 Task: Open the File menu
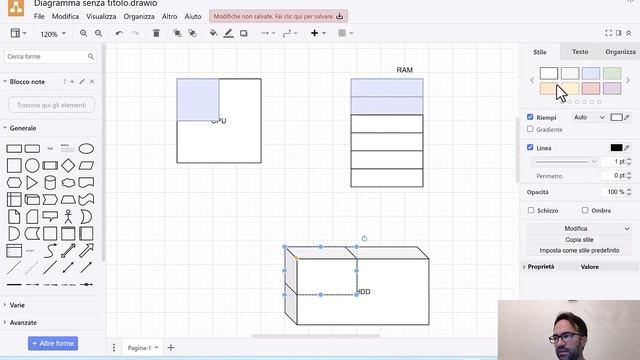pos(39,16)
